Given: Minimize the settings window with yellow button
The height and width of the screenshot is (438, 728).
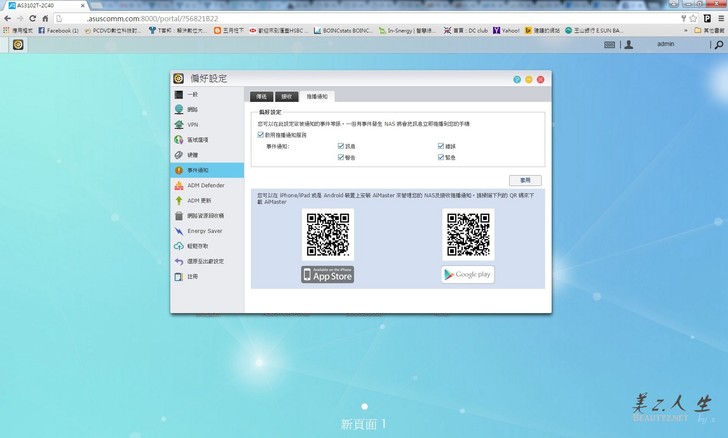Looking at the screenshot, I should [x=529, y=79].
